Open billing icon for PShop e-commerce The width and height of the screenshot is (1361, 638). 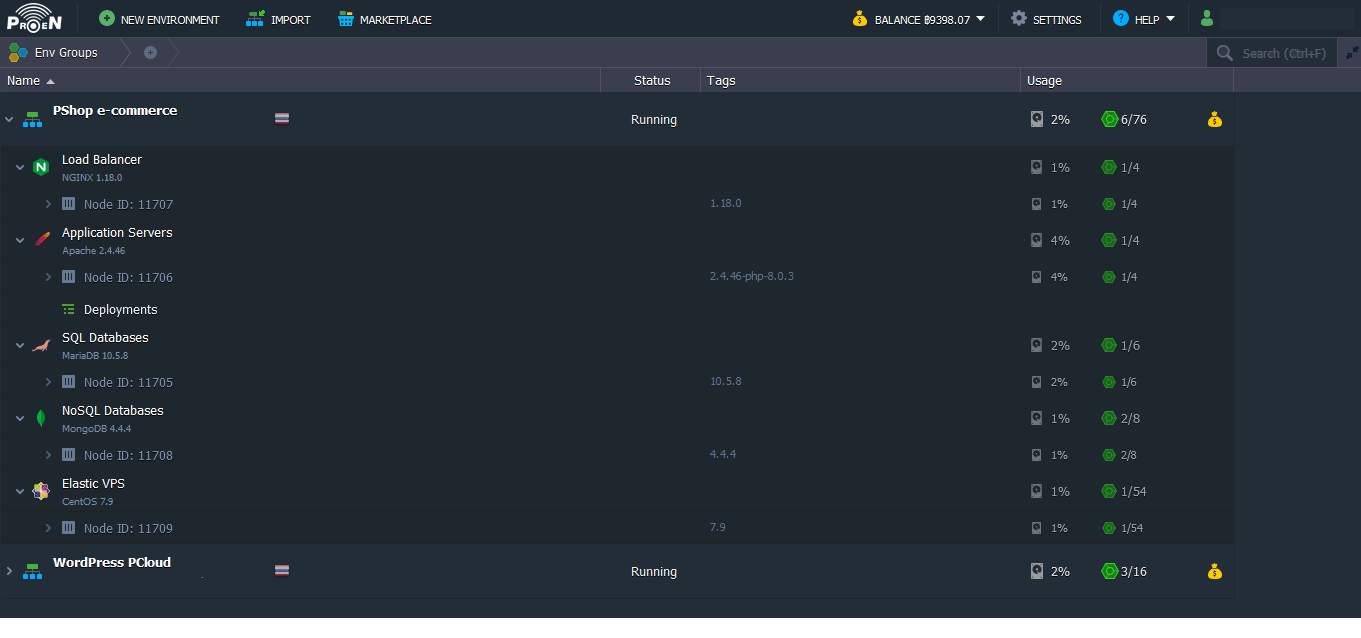click(x=1214, y=119)
